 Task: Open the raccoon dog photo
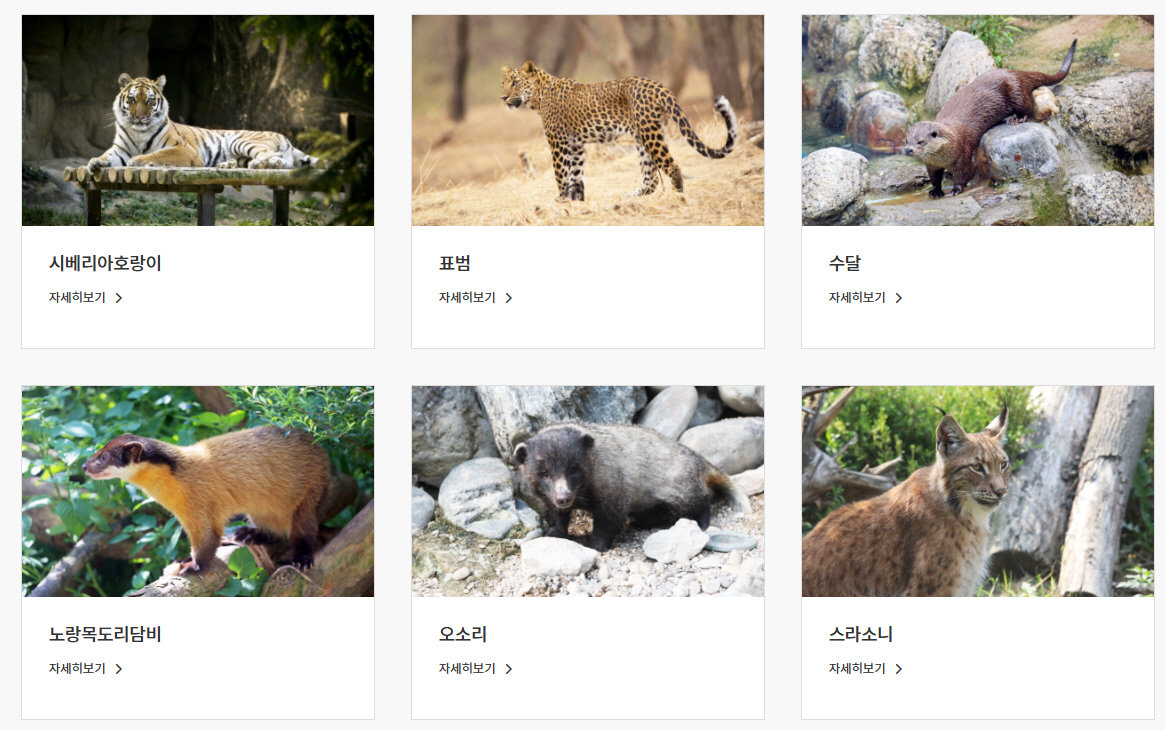pos(588,491)
